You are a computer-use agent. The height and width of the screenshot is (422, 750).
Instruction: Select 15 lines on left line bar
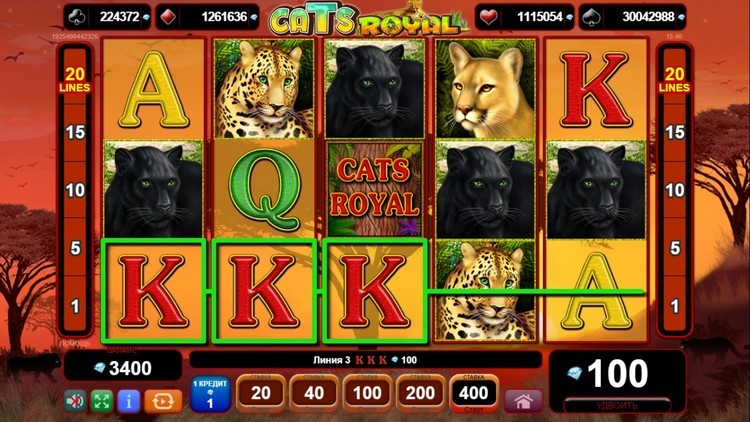point(75,132)
